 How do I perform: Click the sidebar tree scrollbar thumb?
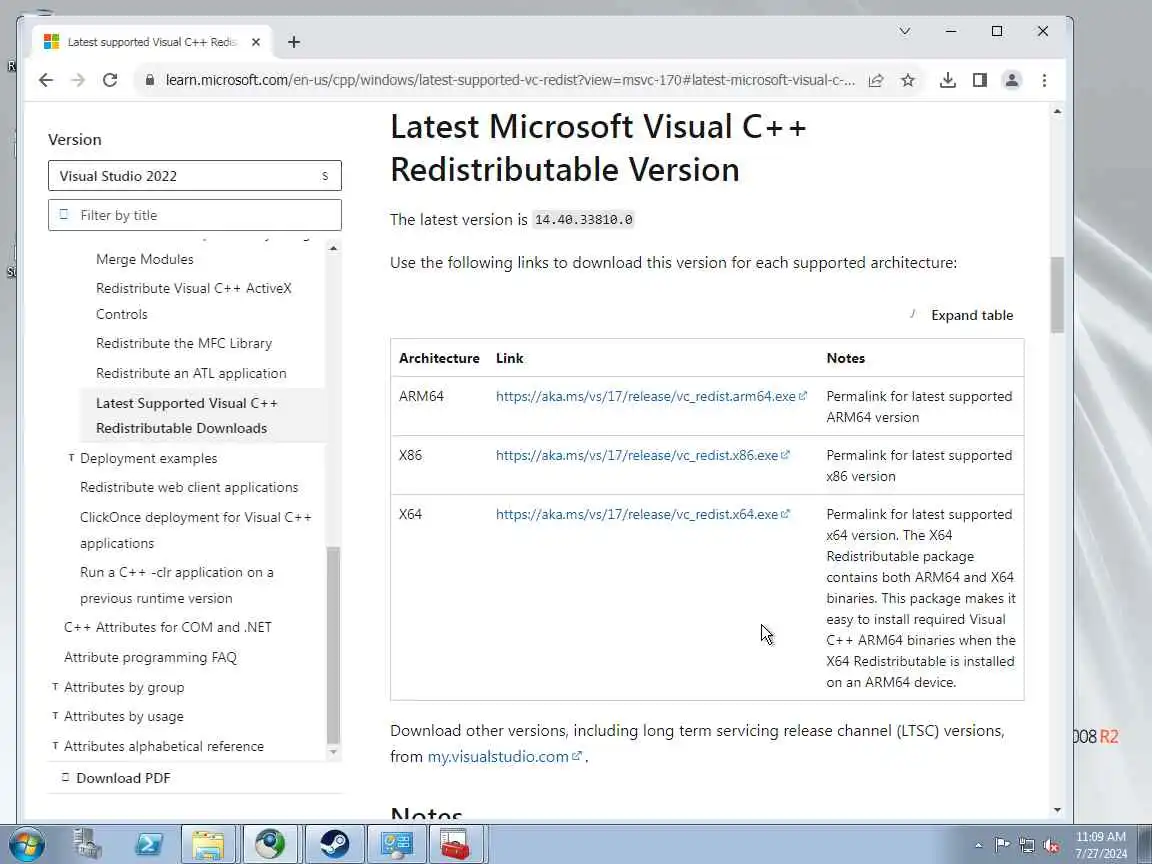334,645
